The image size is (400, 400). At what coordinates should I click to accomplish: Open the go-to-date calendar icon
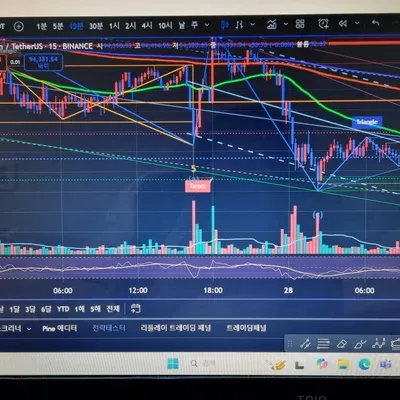135,308
